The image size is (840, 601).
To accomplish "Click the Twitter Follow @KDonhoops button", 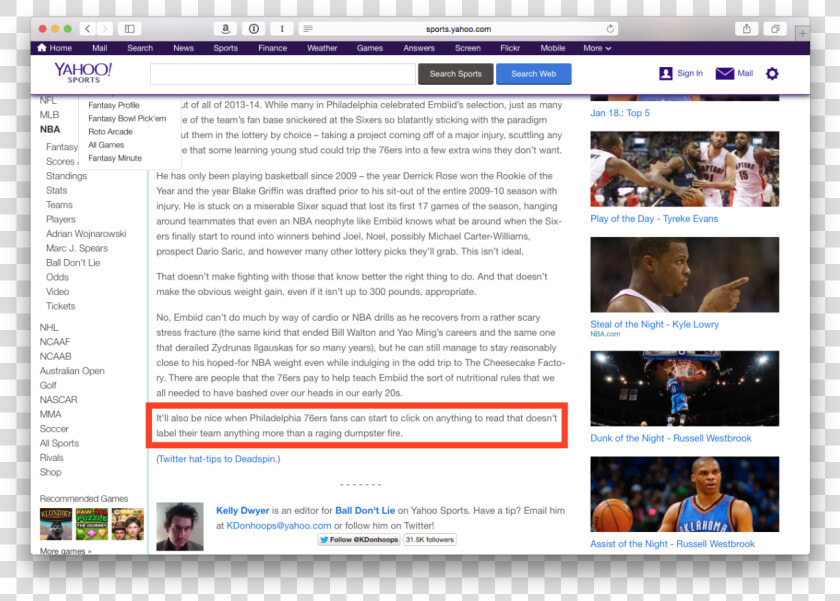I will (359, 540).
